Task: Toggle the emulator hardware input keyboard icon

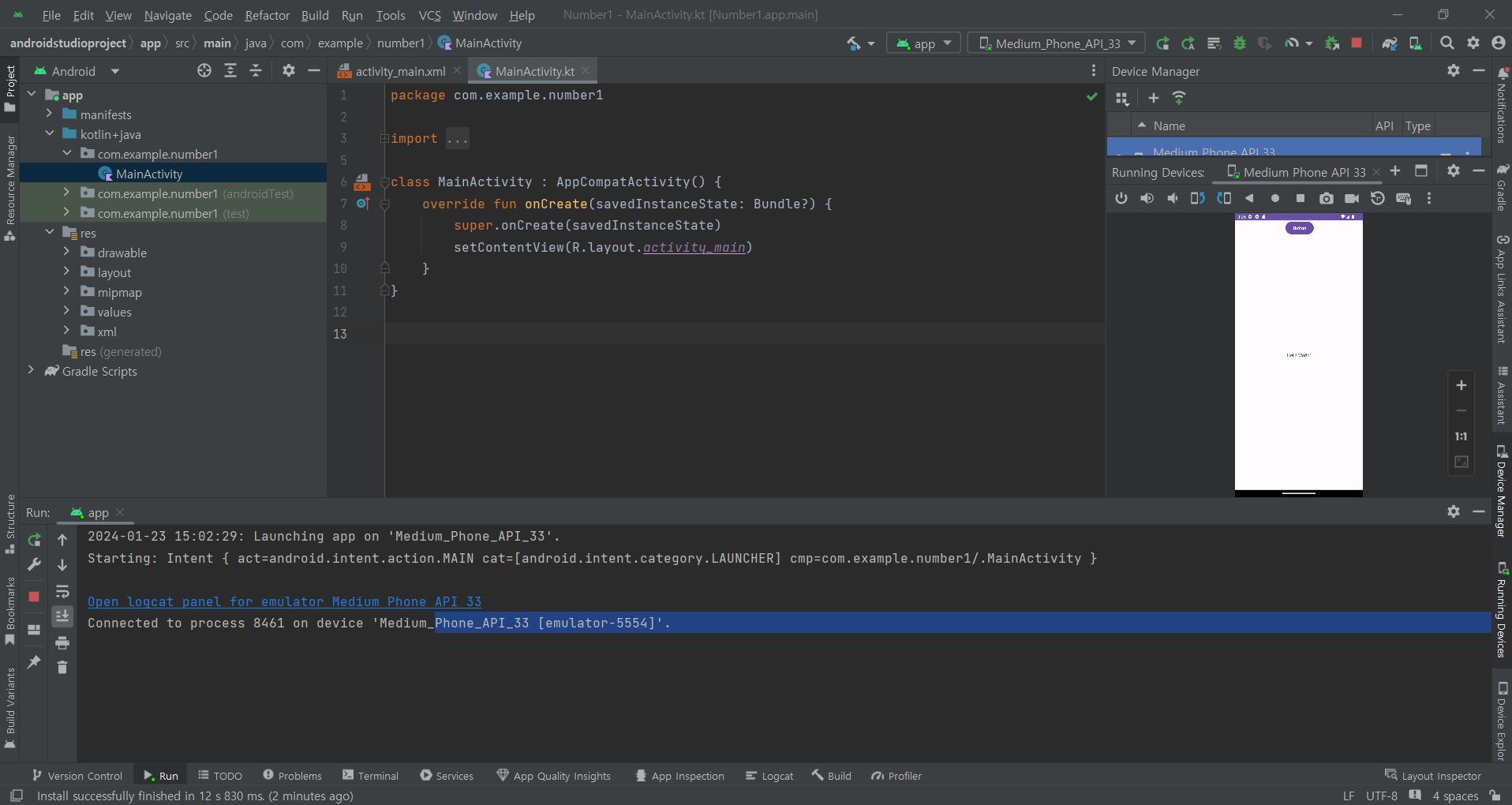Action: pos(1403,198)
